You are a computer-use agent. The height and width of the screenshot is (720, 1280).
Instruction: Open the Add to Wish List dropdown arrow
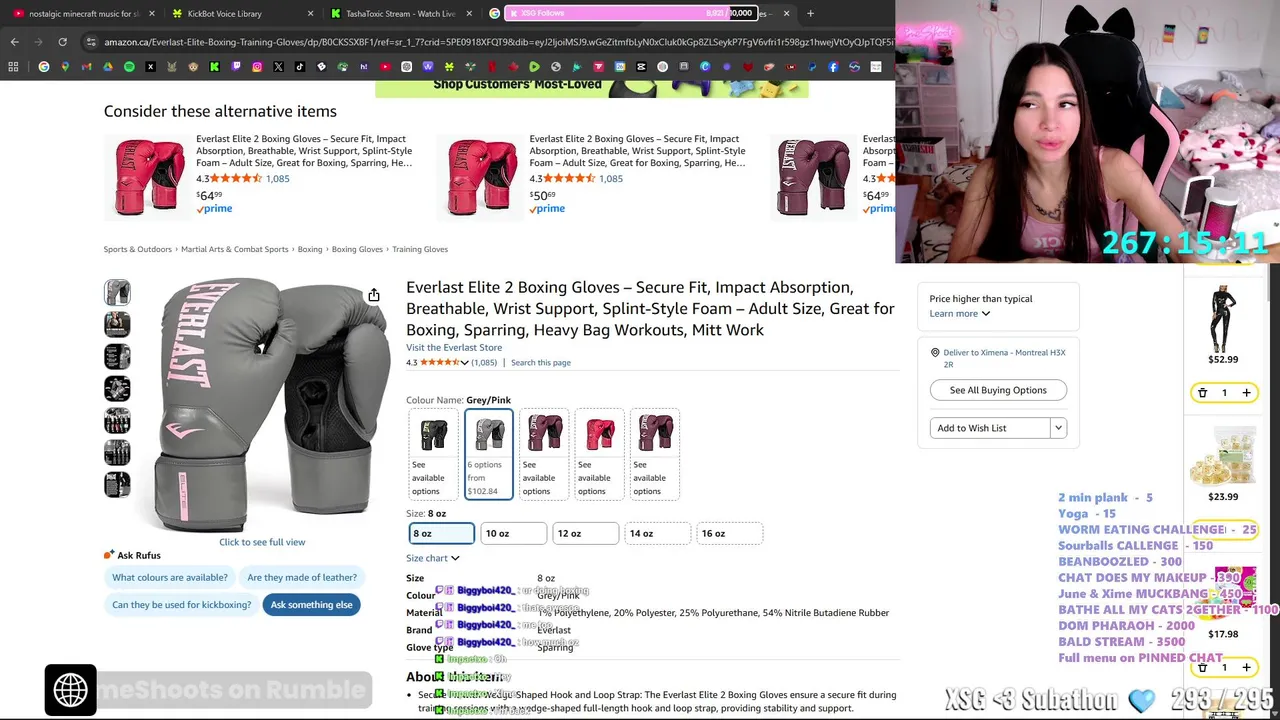click(1058, 428)
